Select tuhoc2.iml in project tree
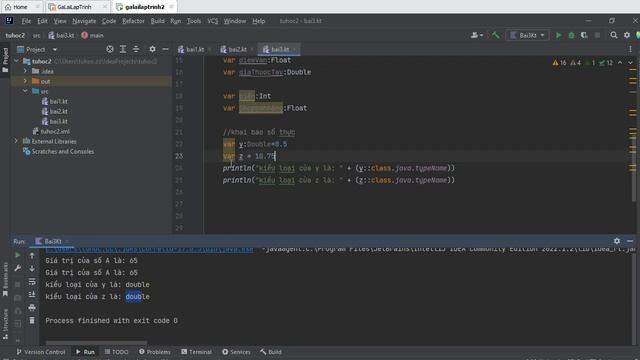640x360 pixels. 51,131
